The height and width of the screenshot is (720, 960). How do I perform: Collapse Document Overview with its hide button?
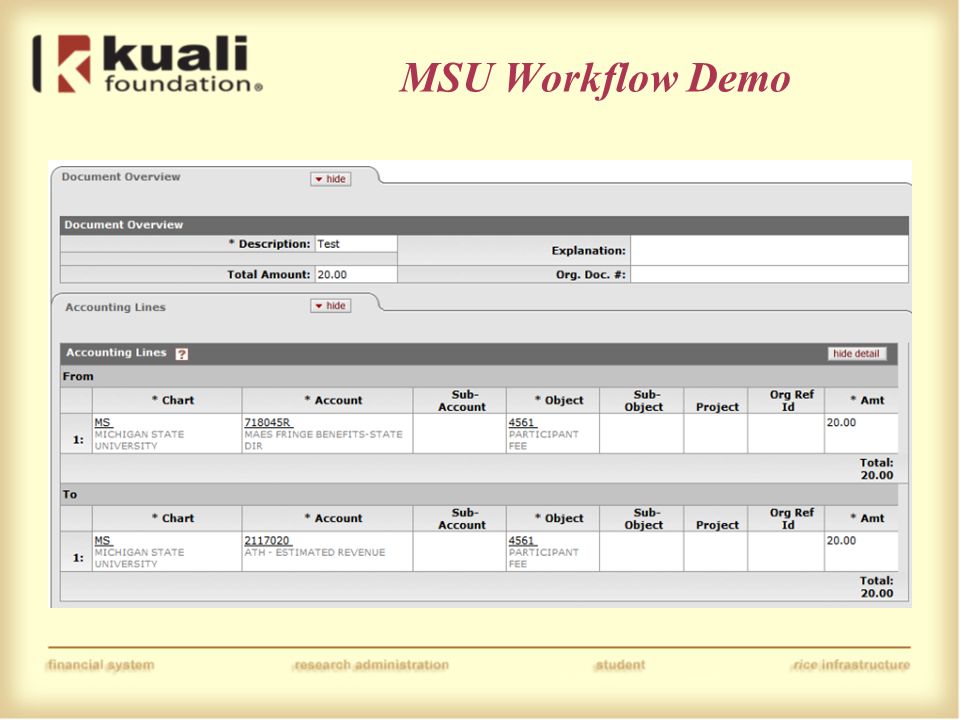[x=331, y=179]
